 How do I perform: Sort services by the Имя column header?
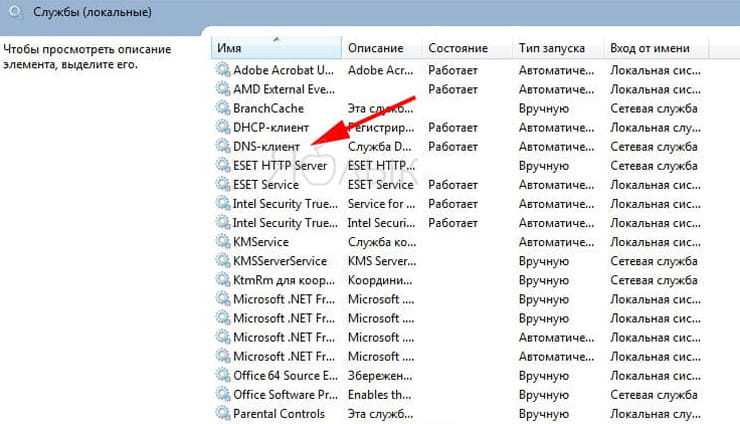276,48
